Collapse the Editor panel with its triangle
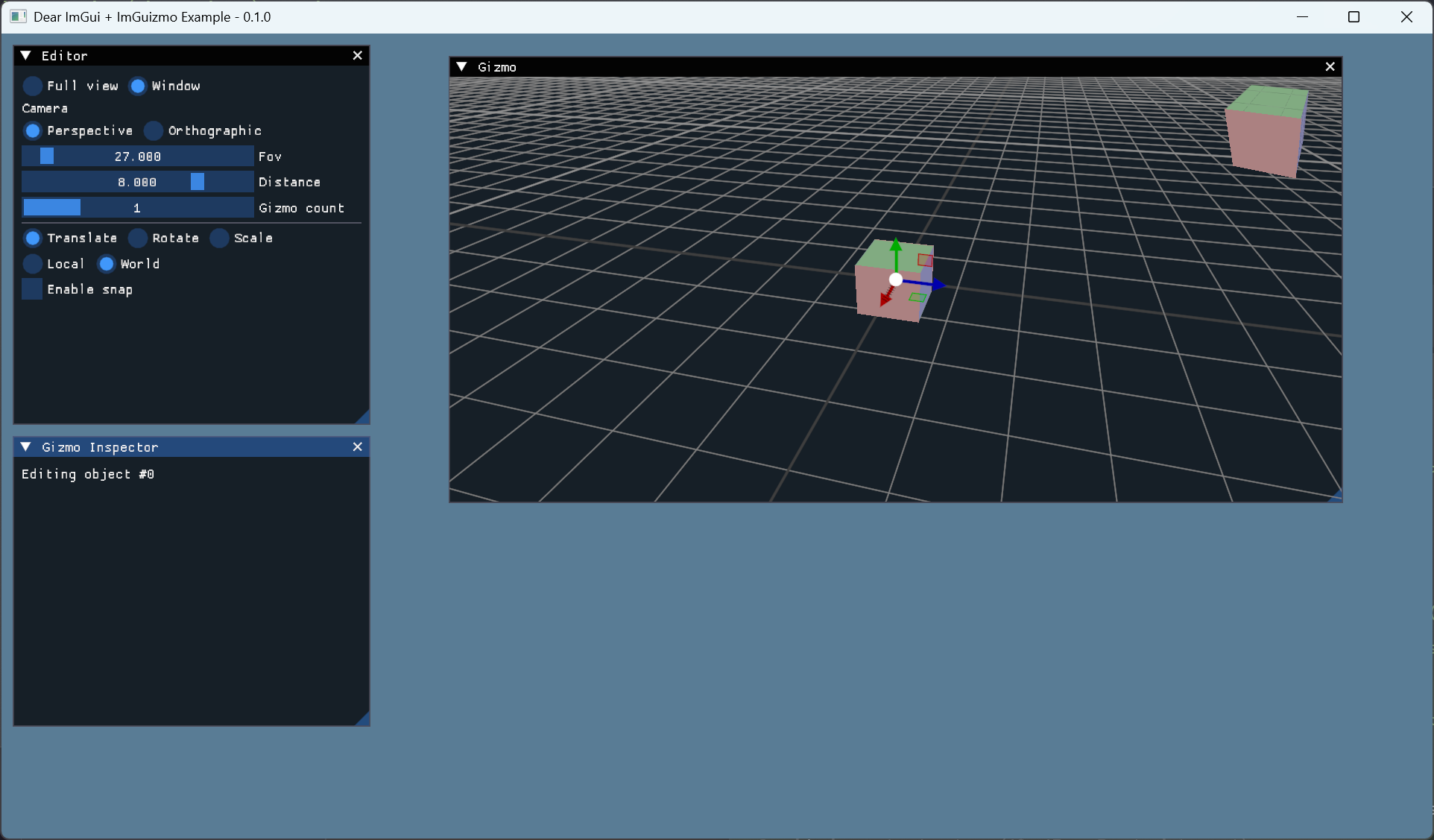1434x840 pixels. [26, 56]
